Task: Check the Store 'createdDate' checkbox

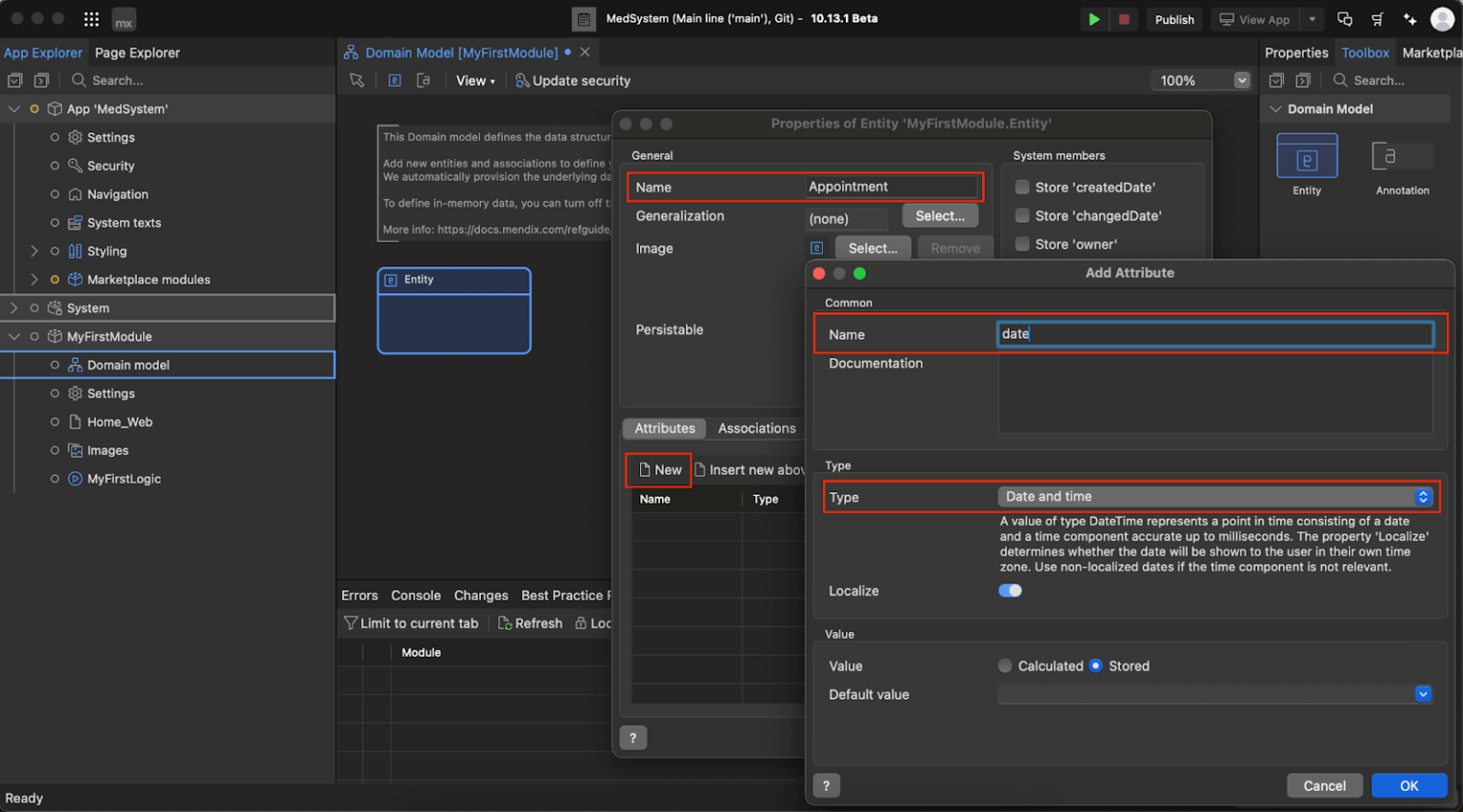Action: [1022, 188]
